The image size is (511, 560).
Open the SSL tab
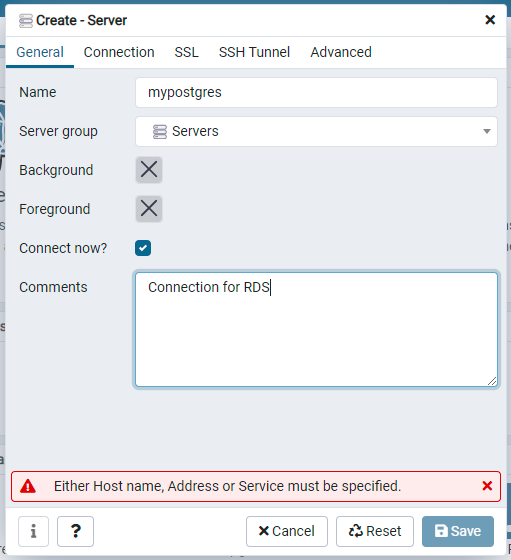(186, 52)
